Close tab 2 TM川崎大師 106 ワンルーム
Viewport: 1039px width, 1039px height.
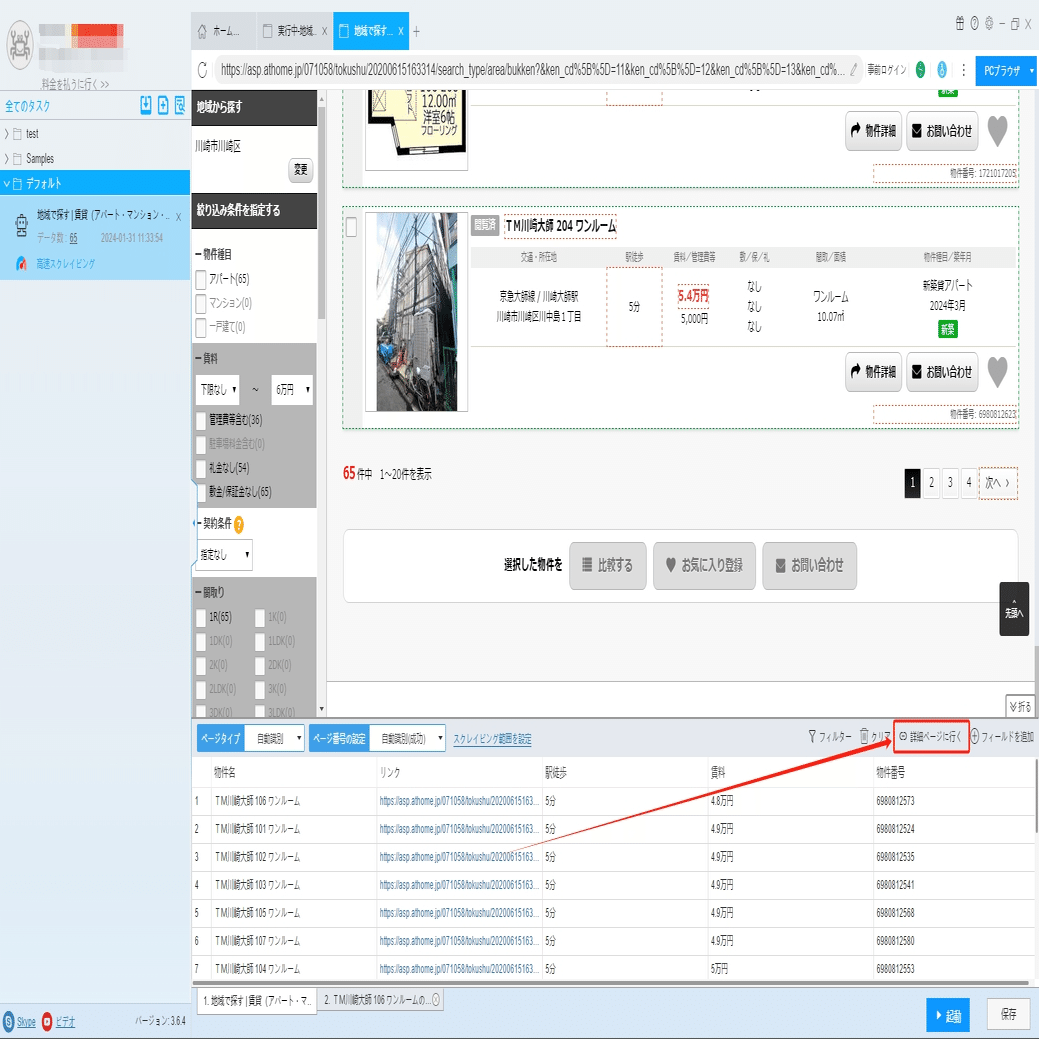[436, 999]
